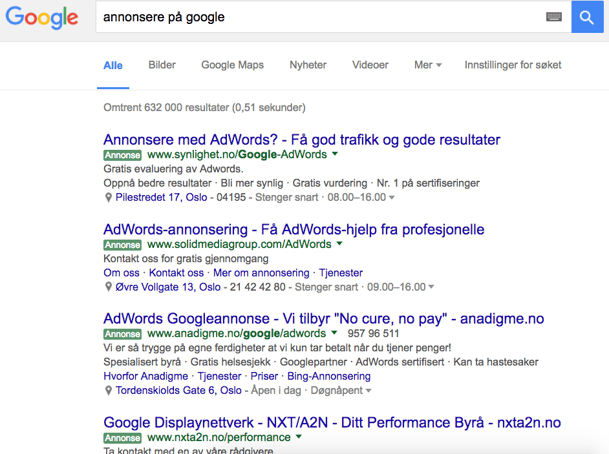
Task: Expand arrow next to www.nxta2n.no/performance
Action: [299, 437]
